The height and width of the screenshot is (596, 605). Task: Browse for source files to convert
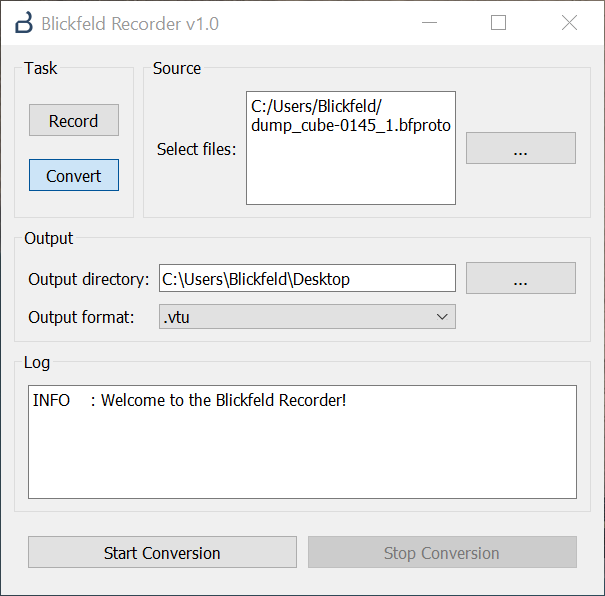(x=520, y=148)
